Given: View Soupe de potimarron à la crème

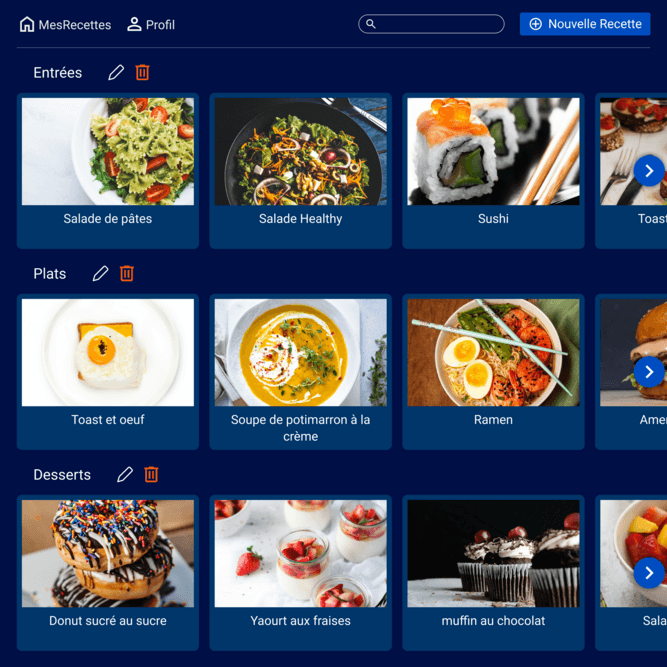Looking at the screenshot, I should (300, 372).
